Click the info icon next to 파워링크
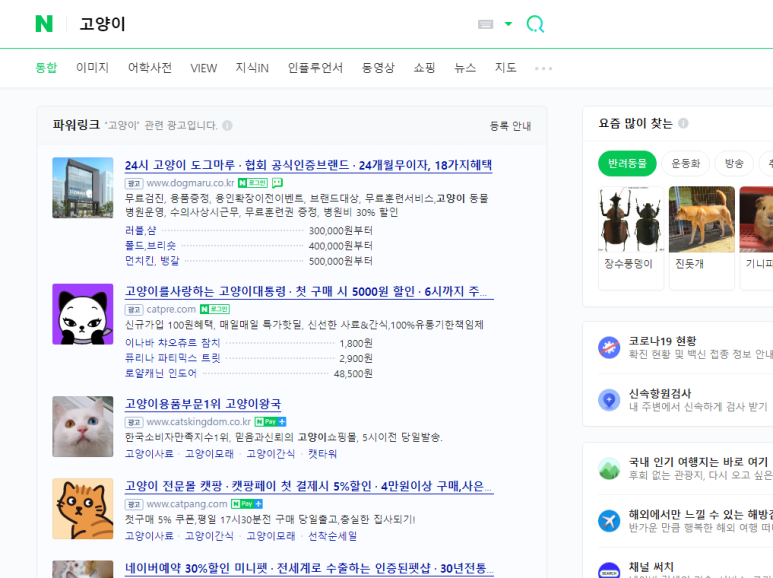773x578 pixels. (227, 125)
